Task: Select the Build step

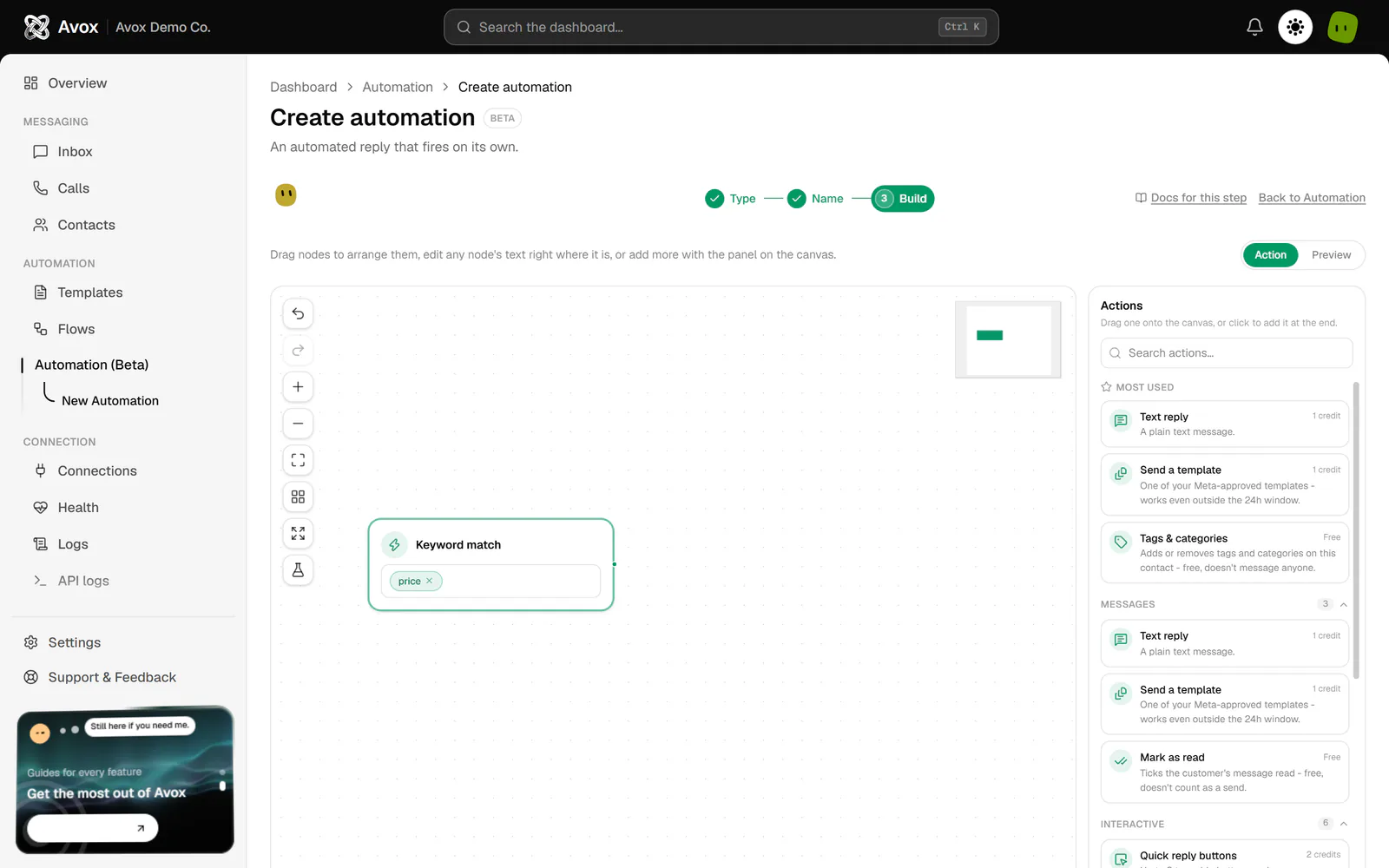Action: click(903, 199)
